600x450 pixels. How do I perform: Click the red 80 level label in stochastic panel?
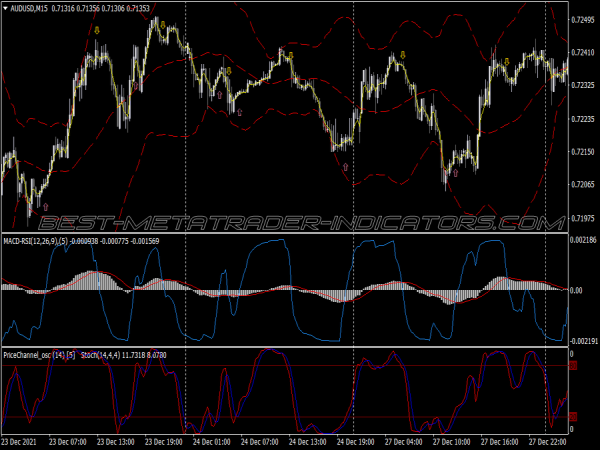[573, 366]
